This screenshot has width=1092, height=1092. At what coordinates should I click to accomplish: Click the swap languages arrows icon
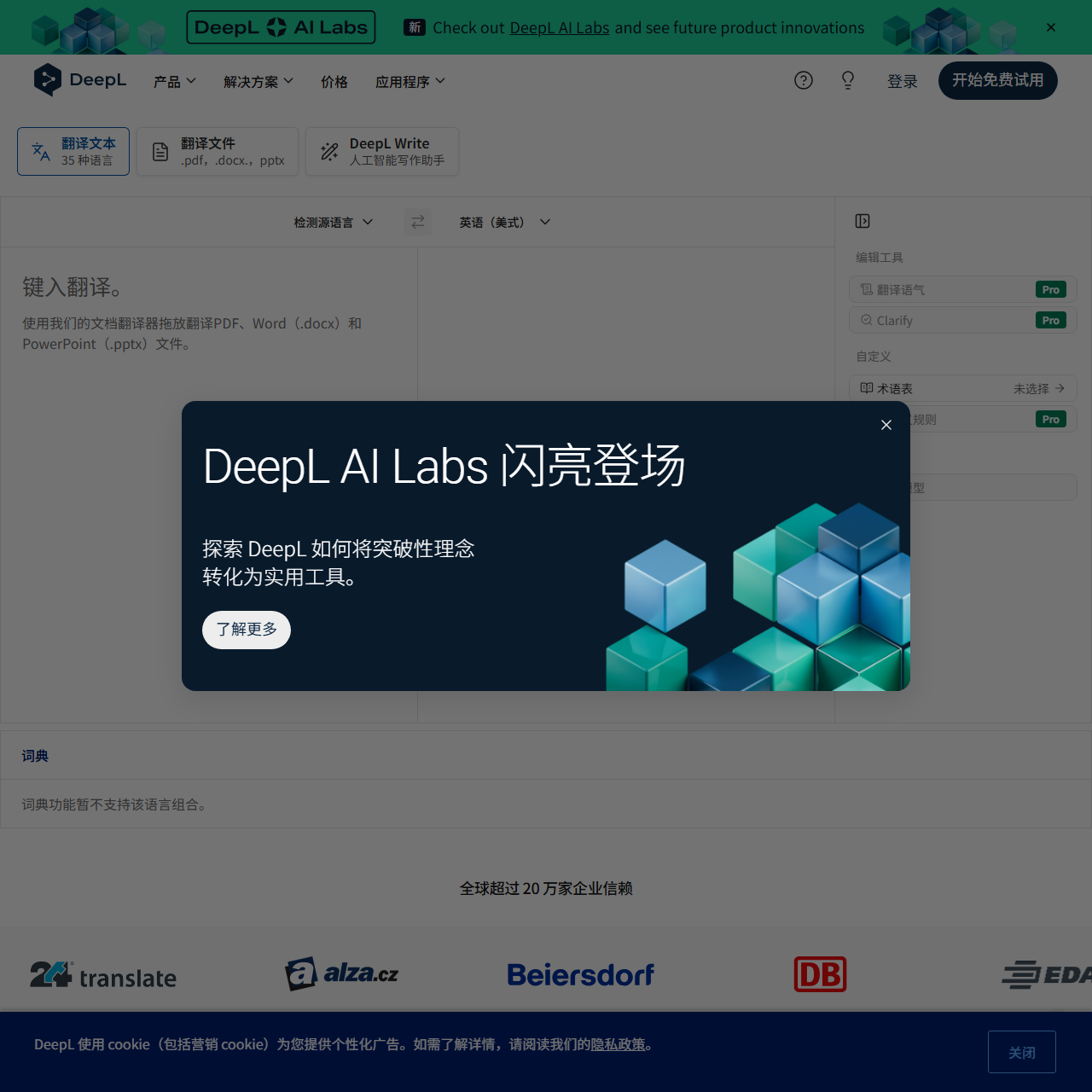click(x=418, y=222)
